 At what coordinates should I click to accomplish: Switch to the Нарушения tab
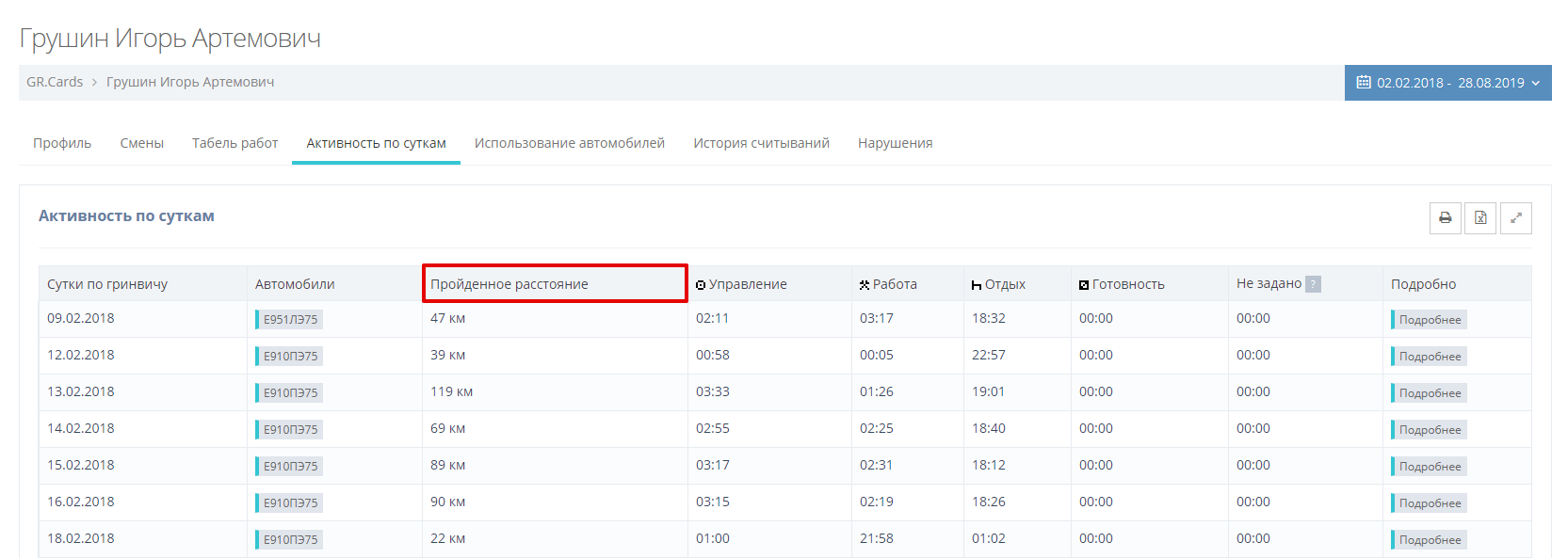point(895,143)
